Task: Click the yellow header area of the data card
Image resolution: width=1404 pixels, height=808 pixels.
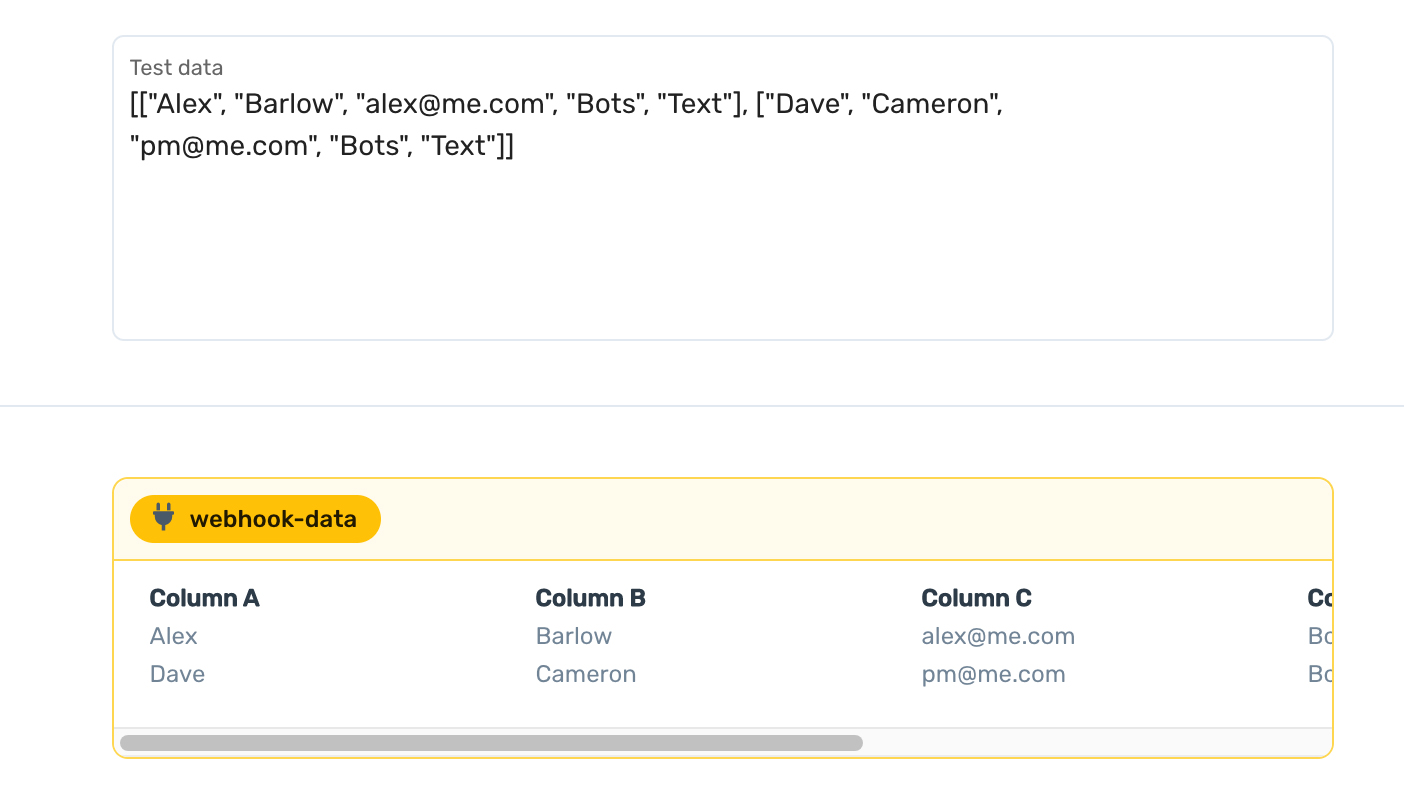Action: tap(800, 519)
